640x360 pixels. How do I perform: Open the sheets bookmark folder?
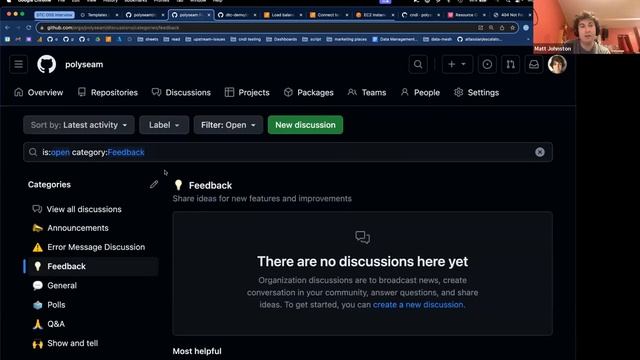[148, 39]
